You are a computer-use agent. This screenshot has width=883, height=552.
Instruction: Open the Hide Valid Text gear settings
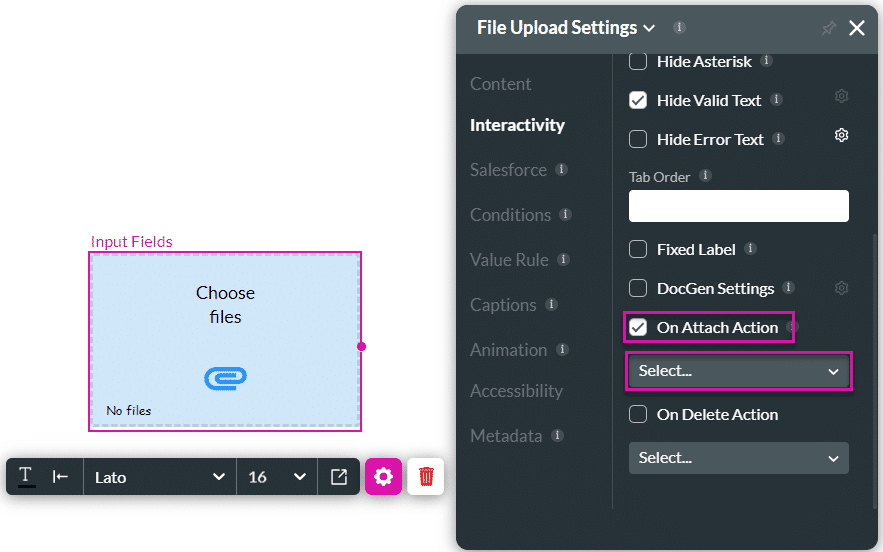(x=841, y=96)
